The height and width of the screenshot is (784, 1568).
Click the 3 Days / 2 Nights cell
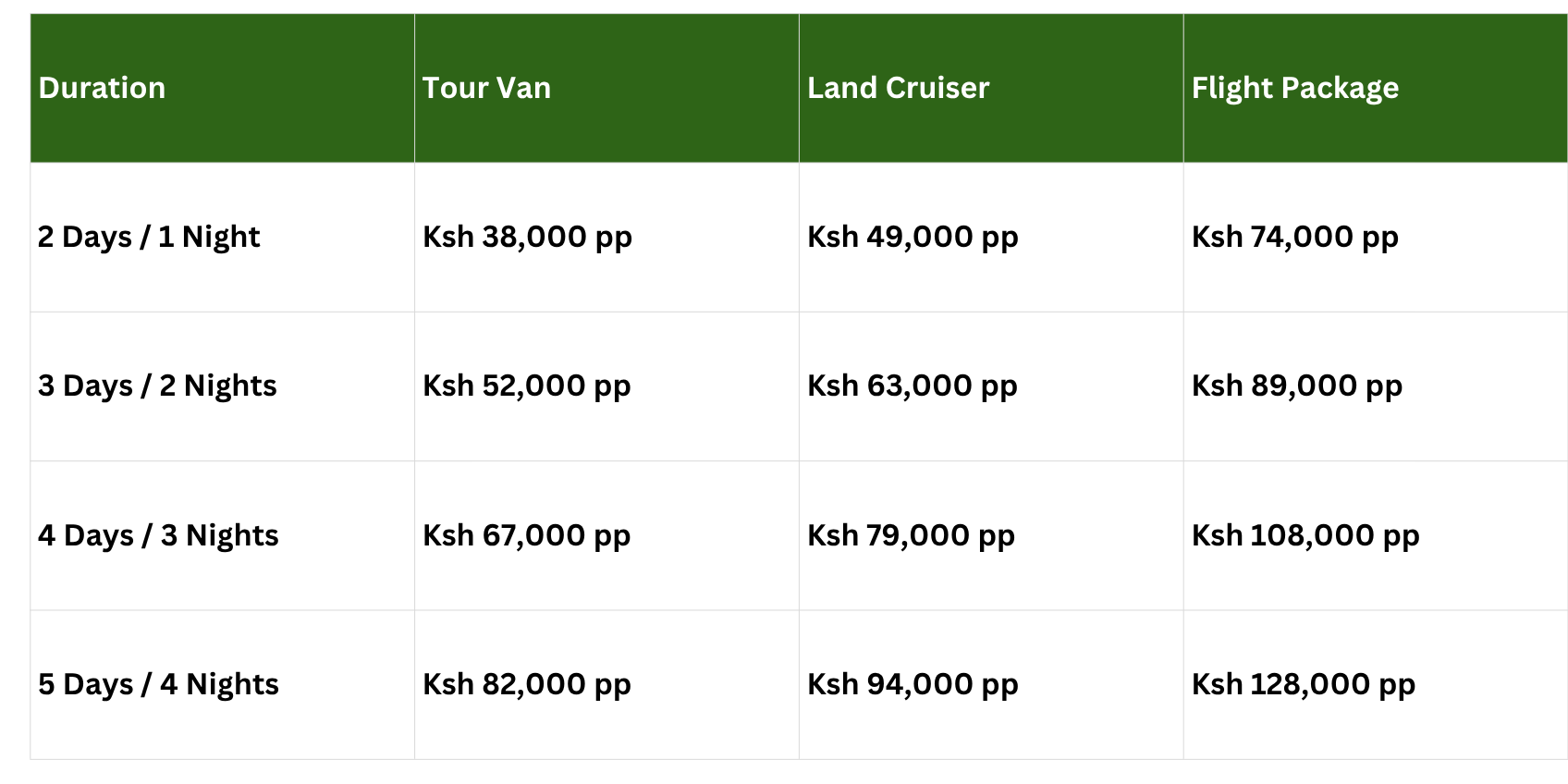point(157,386)
